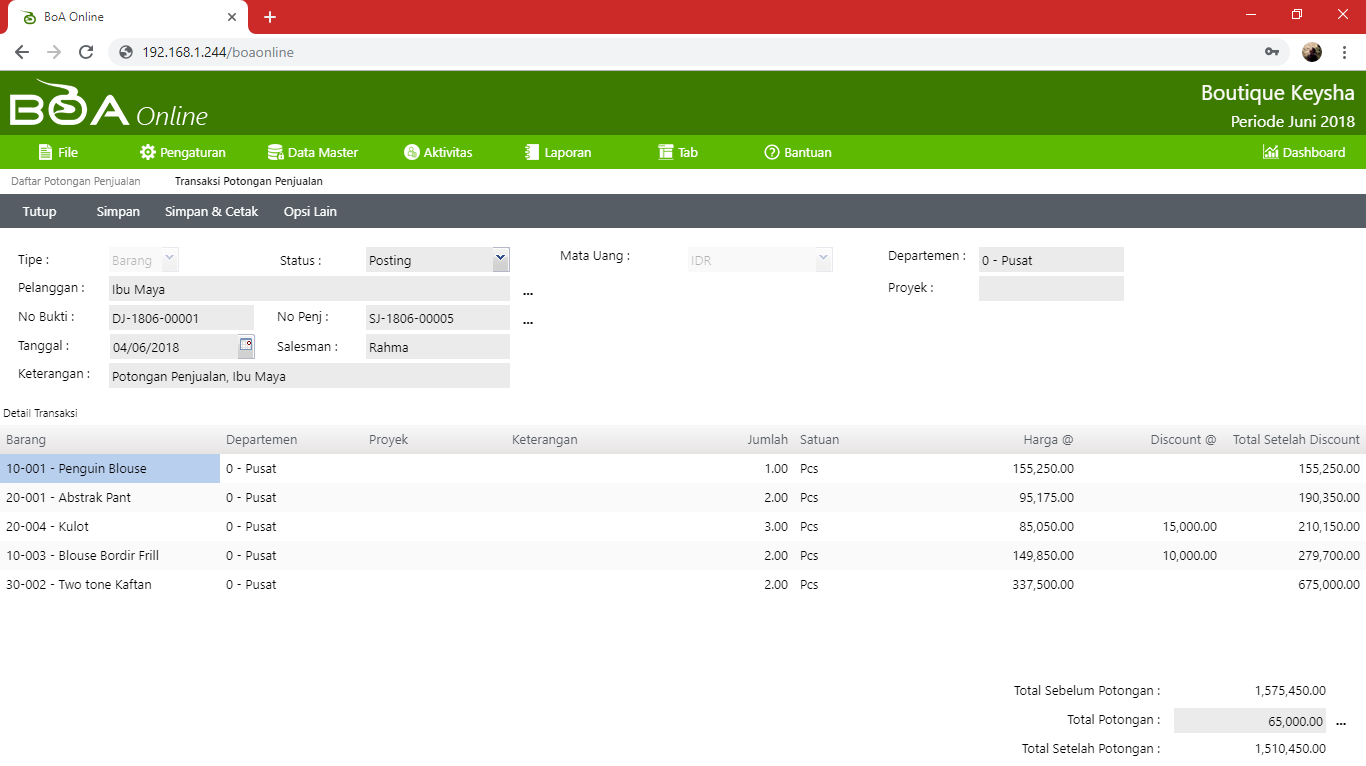Click the Simpan button
The width and height of the screenshot is (1366, 766).
coord(118,211)
